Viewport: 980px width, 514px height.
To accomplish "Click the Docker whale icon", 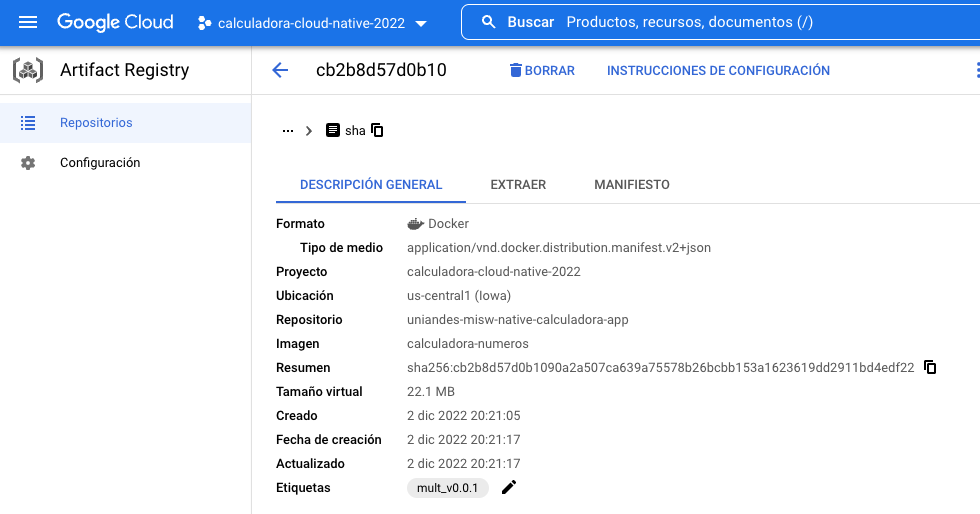I will click(416, 224).
